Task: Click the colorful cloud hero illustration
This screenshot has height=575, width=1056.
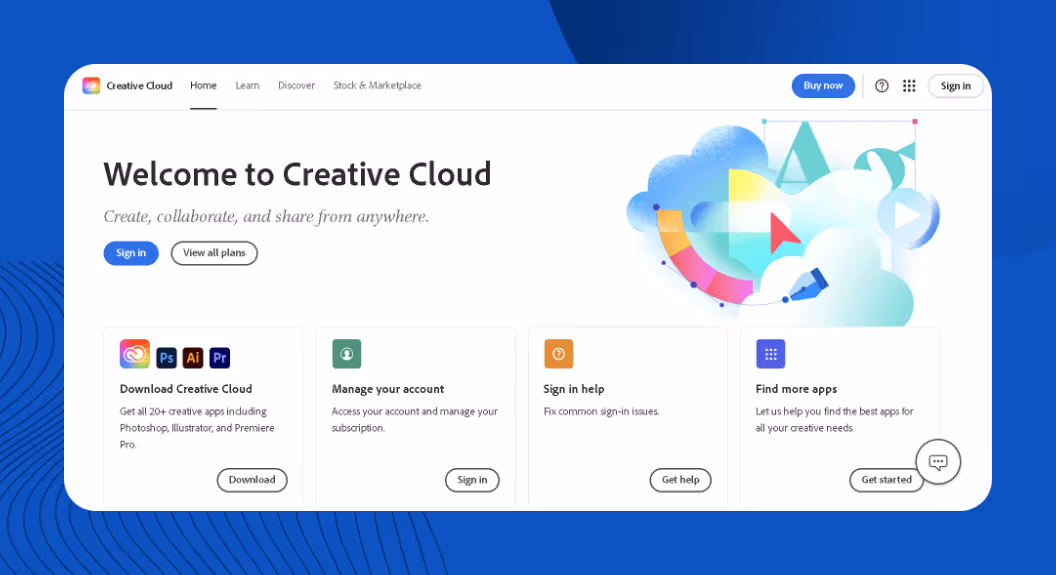Action: tap(783, 222)
